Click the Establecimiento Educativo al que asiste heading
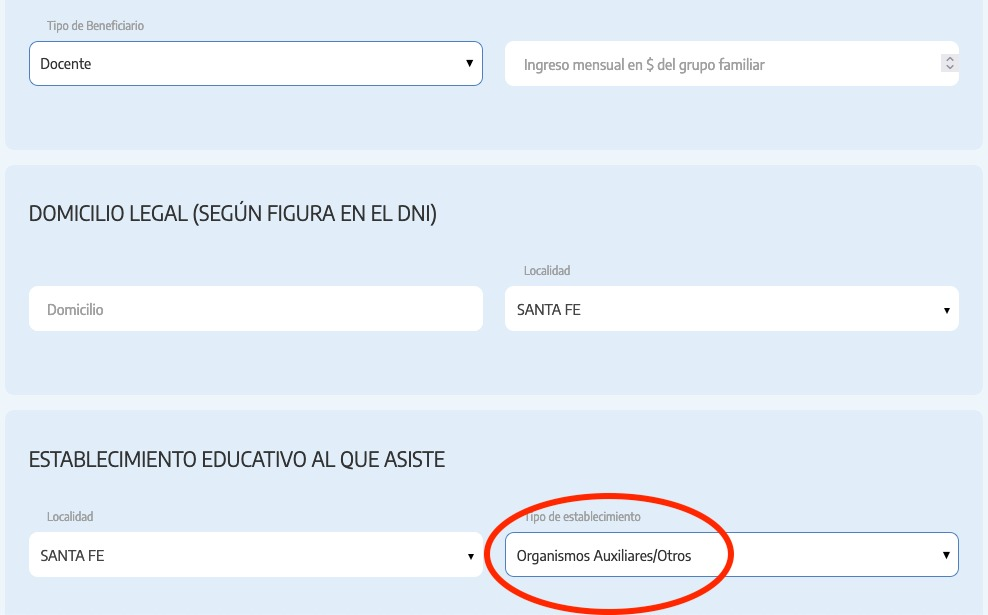Screen dimensions: 988x615 coord(237,459)
